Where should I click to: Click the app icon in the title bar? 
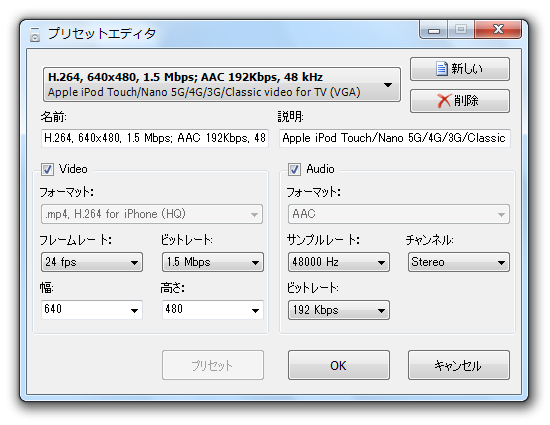coord(35,34)
